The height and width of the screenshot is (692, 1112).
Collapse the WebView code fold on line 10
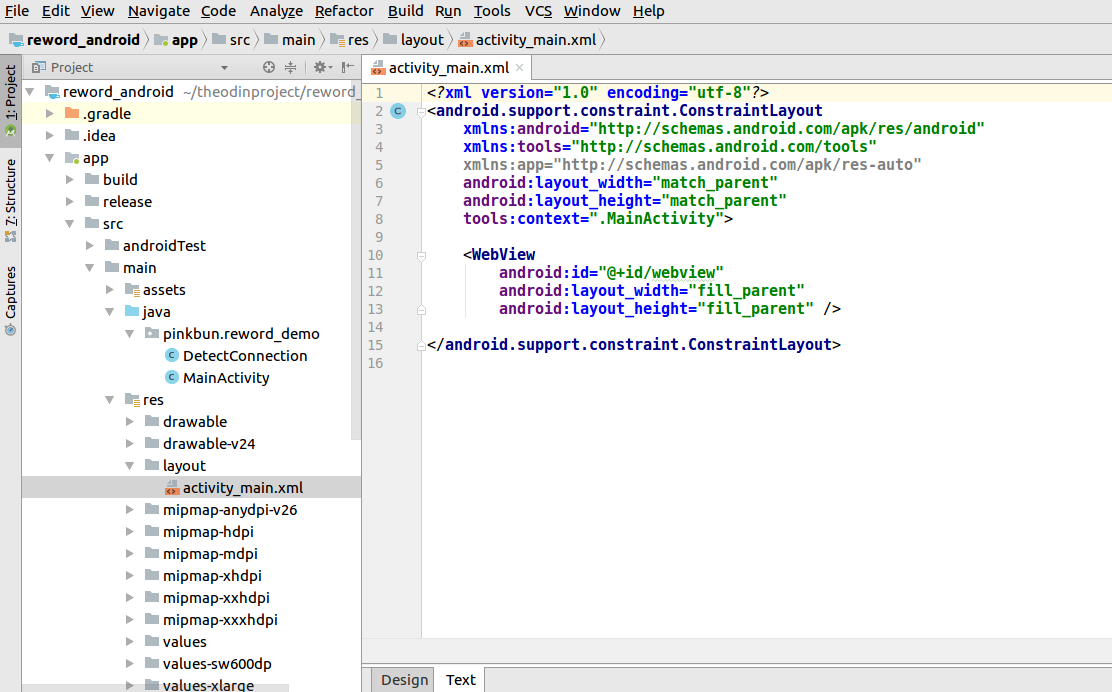point(420,254)
